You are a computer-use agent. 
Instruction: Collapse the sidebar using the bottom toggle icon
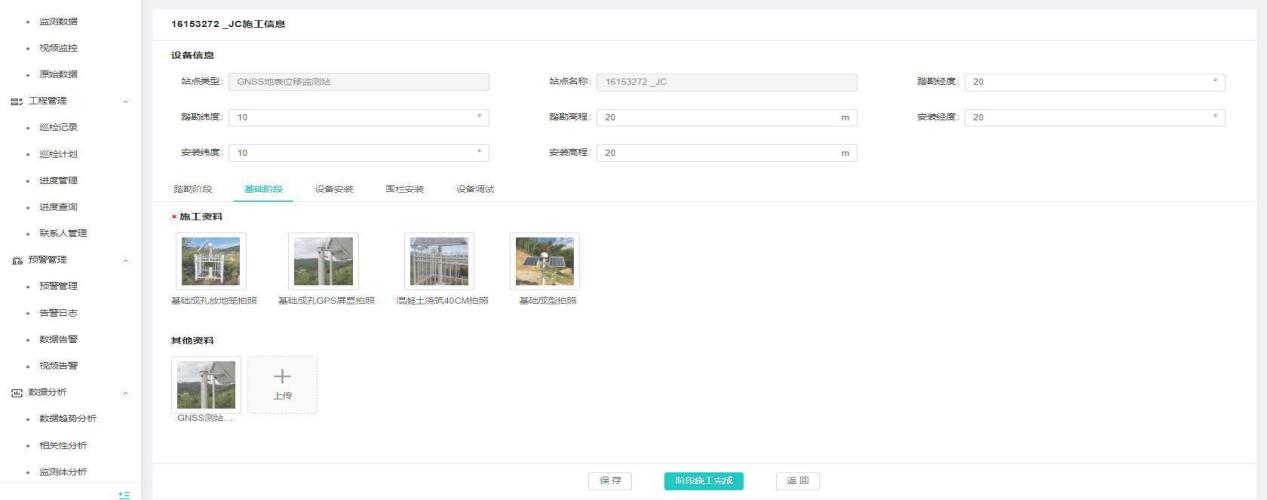(x=124, y=493)
